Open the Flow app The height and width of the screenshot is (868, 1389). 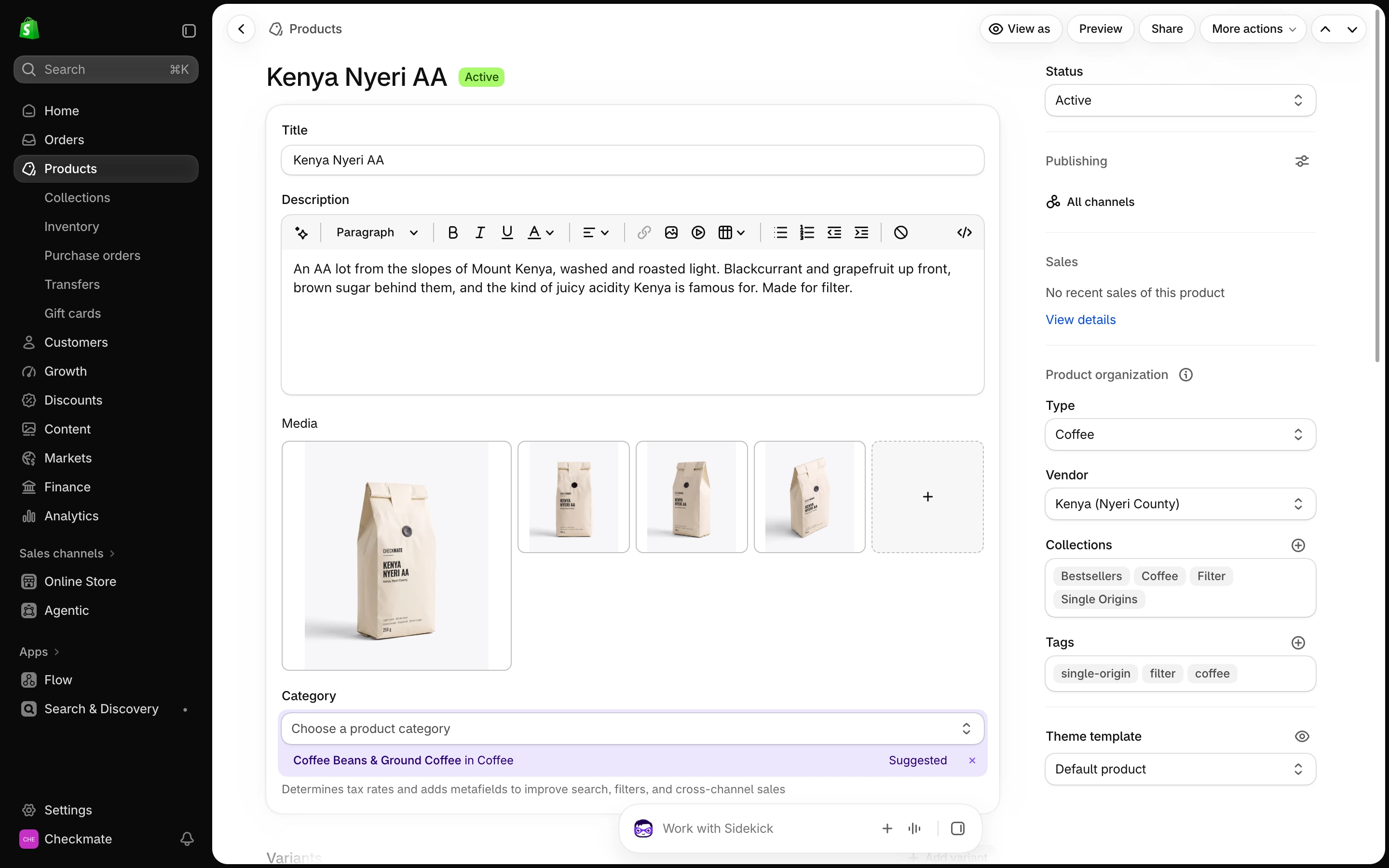[x=106, y=680]
